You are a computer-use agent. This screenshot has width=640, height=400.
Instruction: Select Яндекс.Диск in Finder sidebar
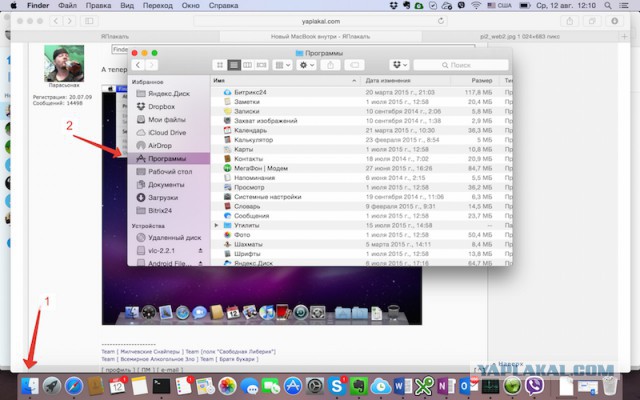click(169, 93)
